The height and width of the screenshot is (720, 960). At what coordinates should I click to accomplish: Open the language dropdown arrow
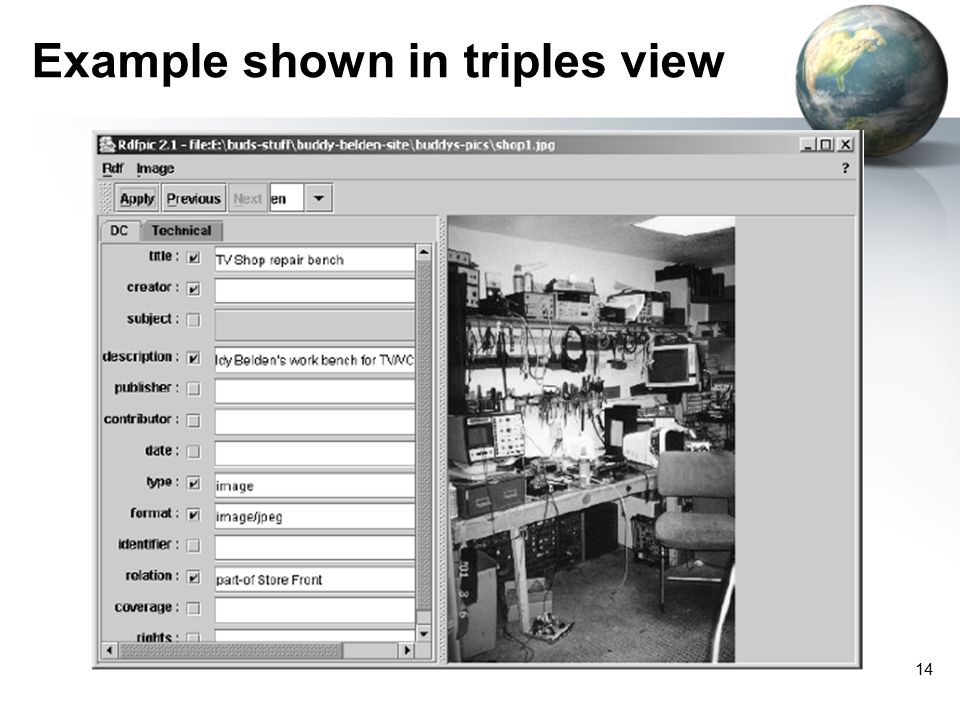[318, 198]
